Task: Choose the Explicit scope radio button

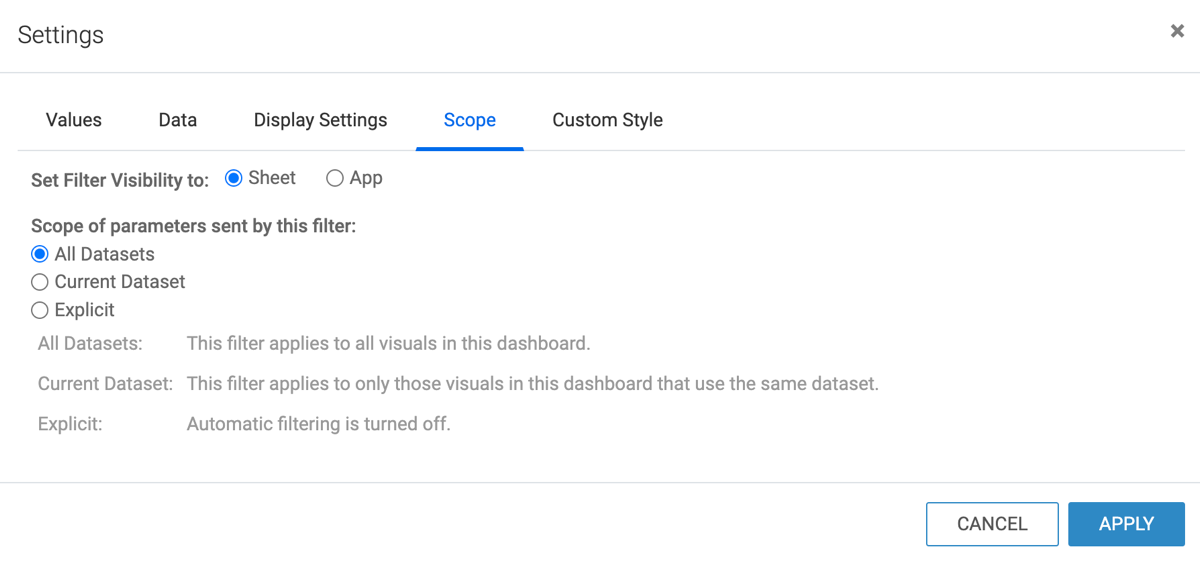Action: [40, 310]
